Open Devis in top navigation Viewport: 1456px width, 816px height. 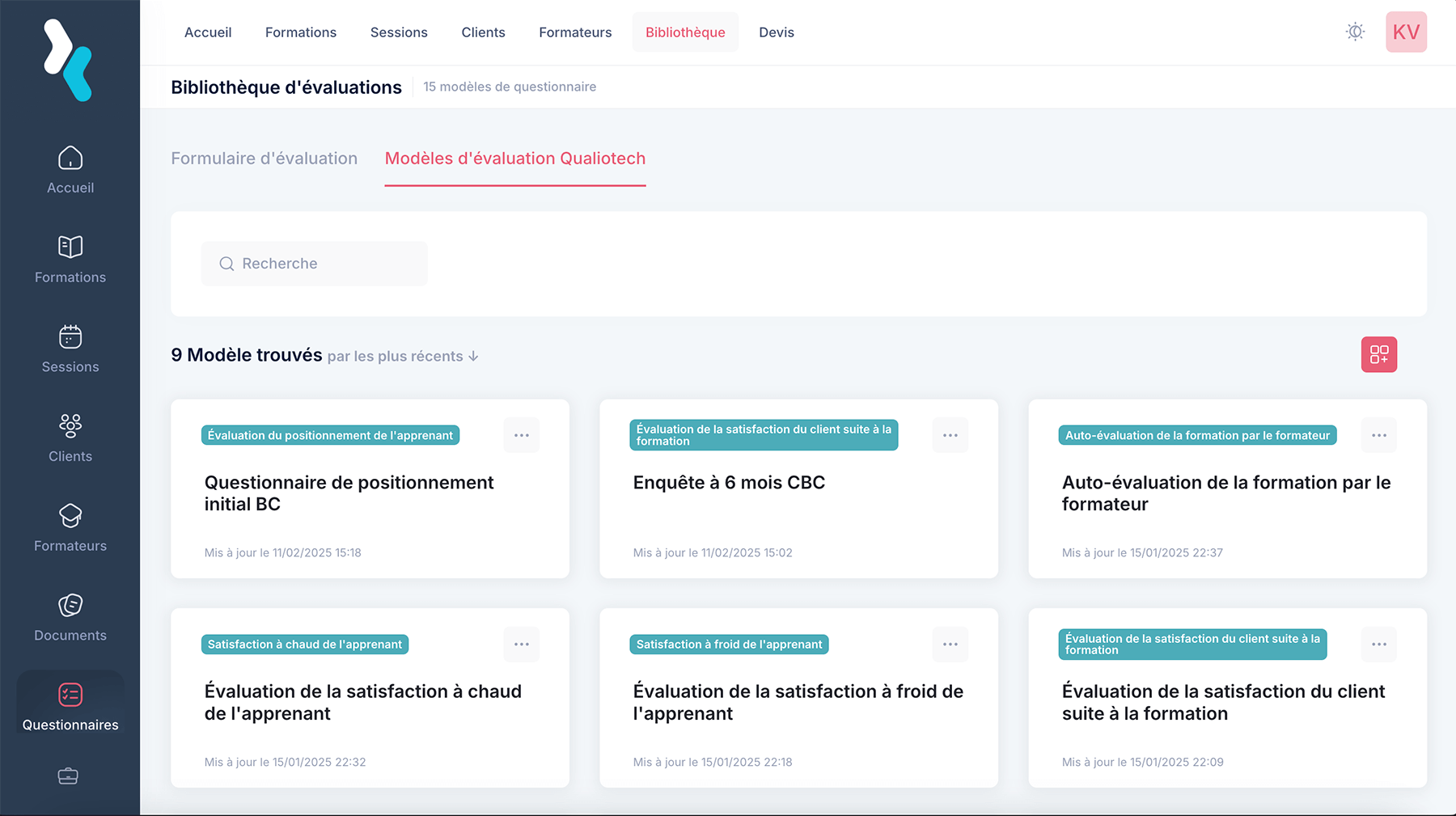(x=776, y=32)
